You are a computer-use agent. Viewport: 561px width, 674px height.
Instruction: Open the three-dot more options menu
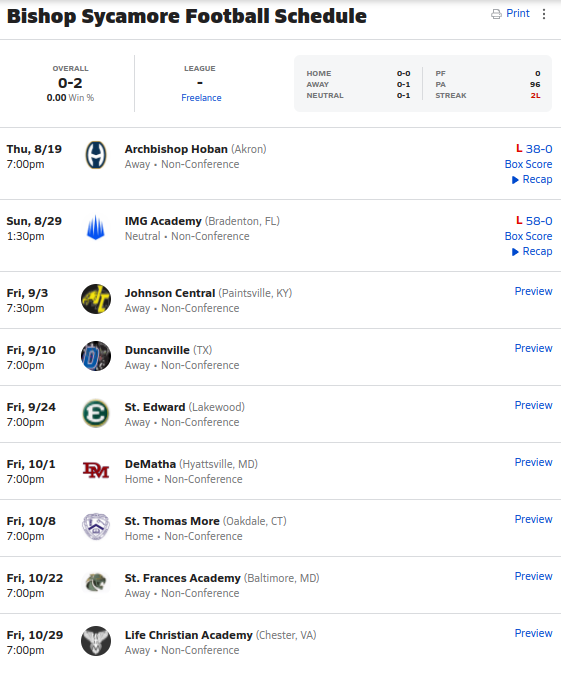pos(544,14)
